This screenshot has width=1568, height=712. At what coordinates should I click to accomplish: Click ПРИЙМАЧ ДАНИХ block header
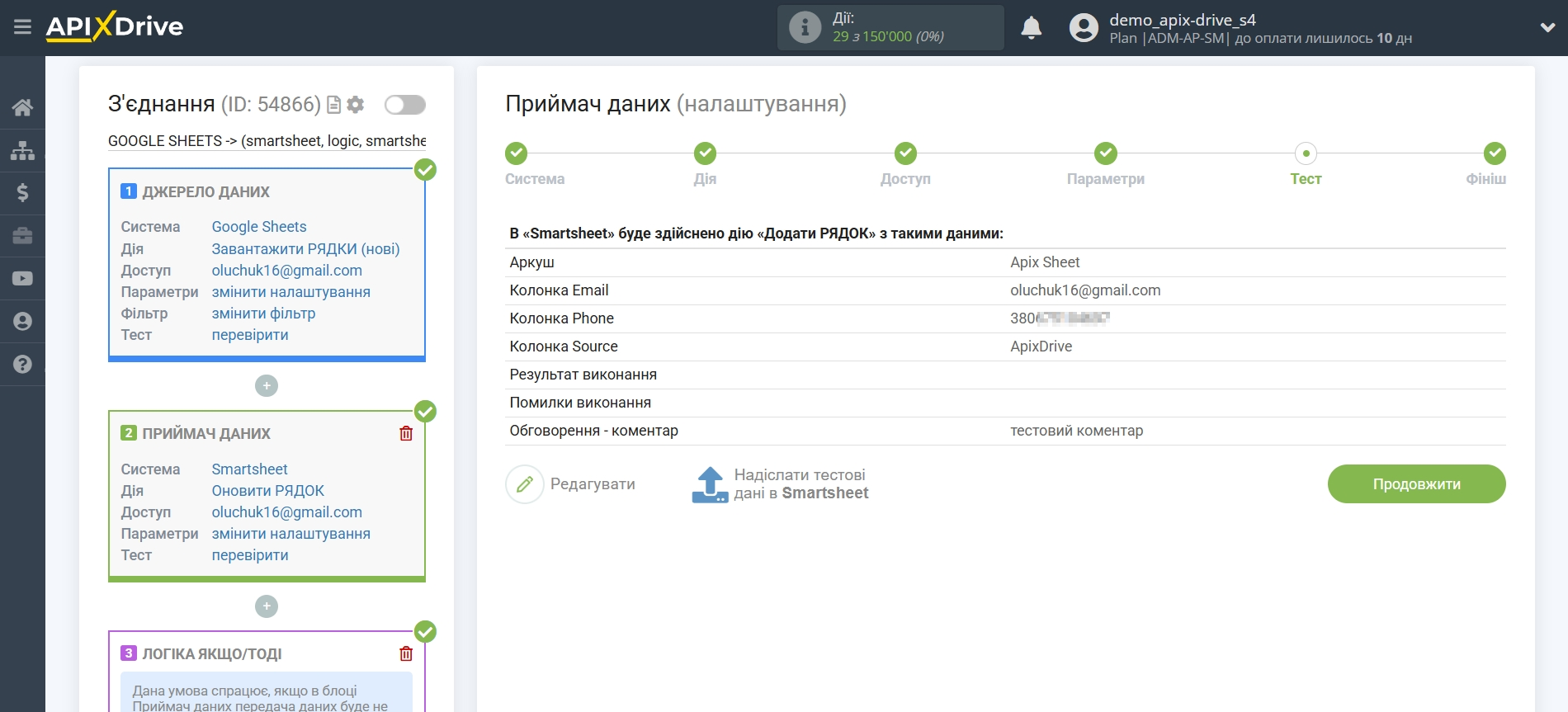pyautogui.click(x=206, y=433)
